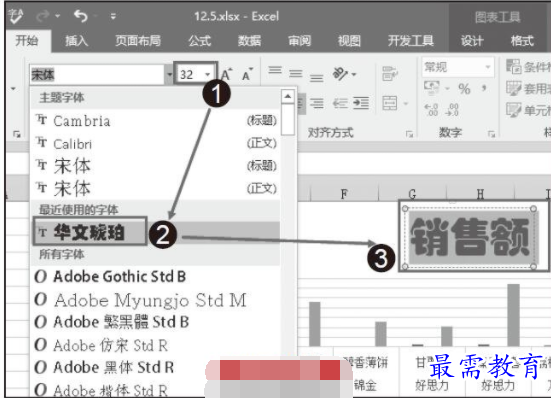Click the Wrap Text icon
Viewport: 551px width, 398px height.
pyautogui.click(x=390, y=73)
